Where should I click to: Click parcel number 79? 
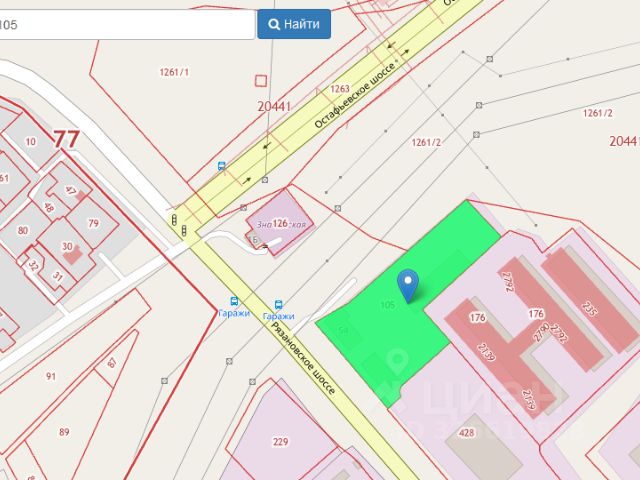(x=93, y=223)
